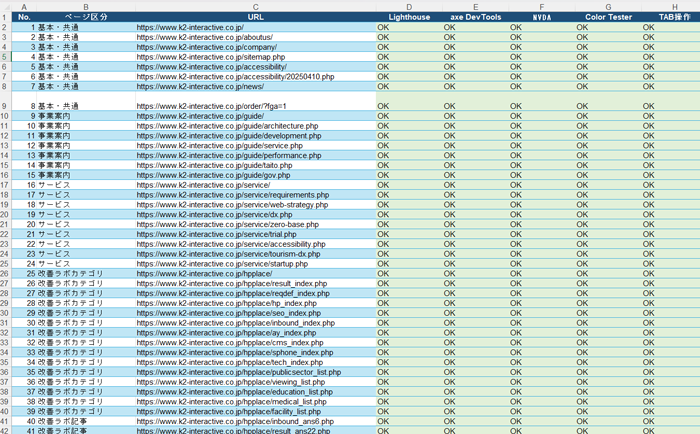
Task: Click the Lighthouse header cell
Action: pyautogui.click(x=409, y=17)
